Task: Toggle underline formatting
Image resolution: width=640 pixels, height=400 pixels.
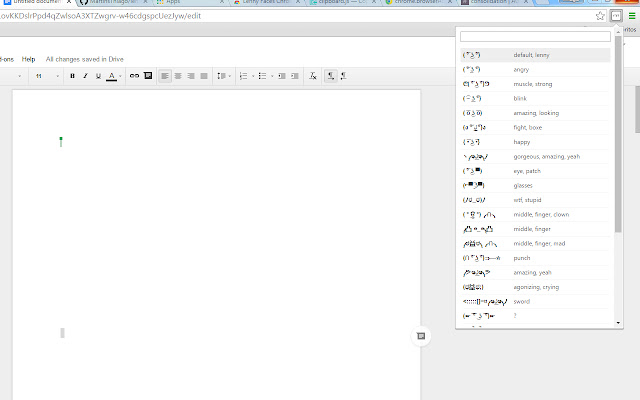Action: click(x=98, y=76)
